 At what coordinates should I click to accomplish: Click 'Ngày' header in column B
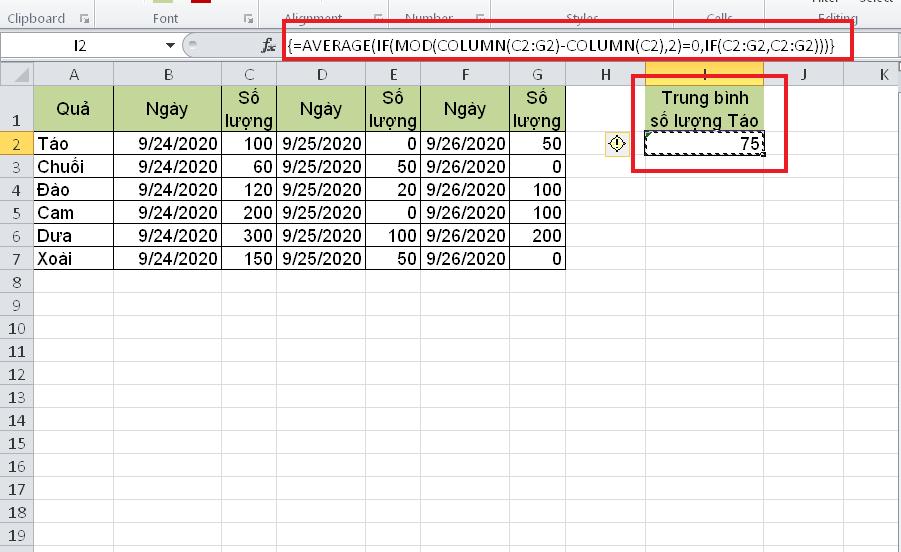point(168,109)
